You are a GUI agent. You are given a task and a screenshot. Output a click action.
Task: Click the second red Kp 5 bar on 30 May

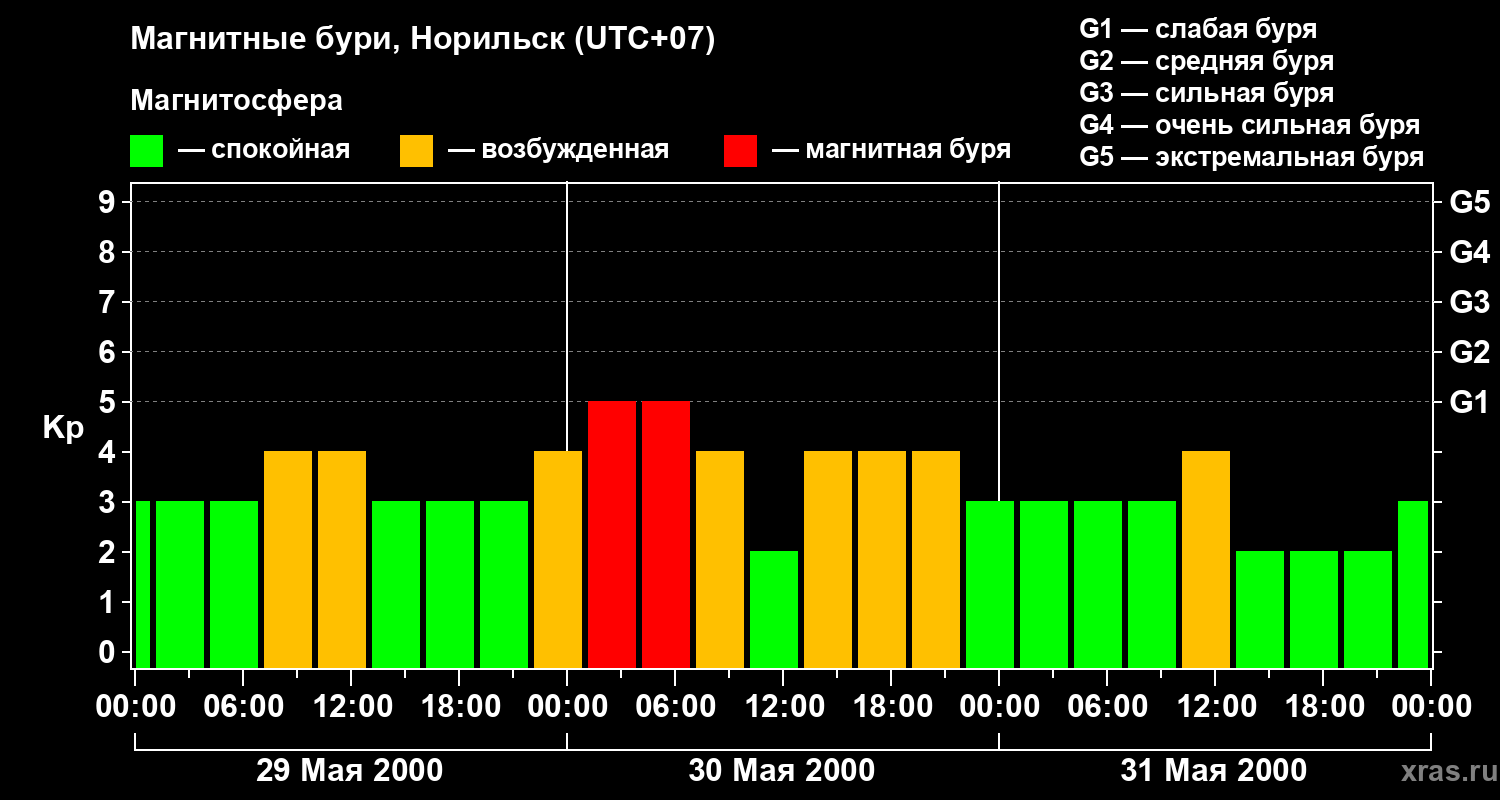click(x=666, y=534)
